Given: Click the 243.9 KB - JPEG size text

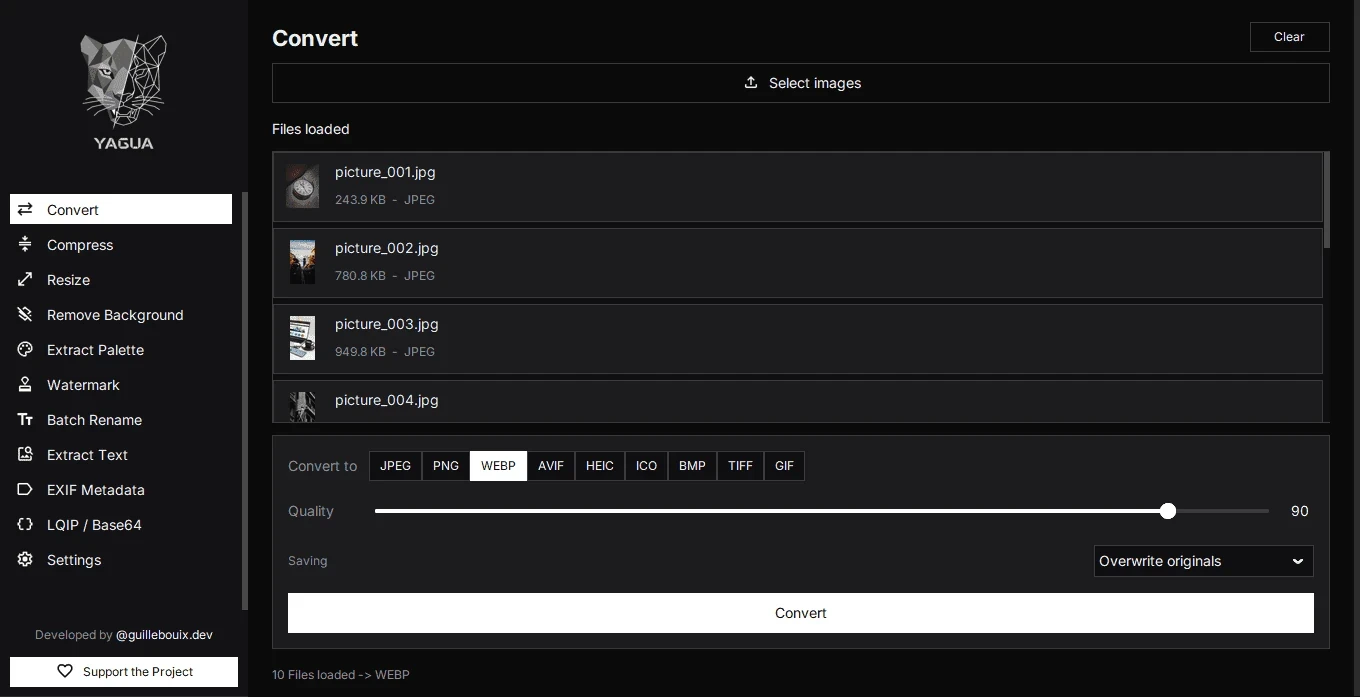Looking at the screenshot, I should [x=385, y=200].
